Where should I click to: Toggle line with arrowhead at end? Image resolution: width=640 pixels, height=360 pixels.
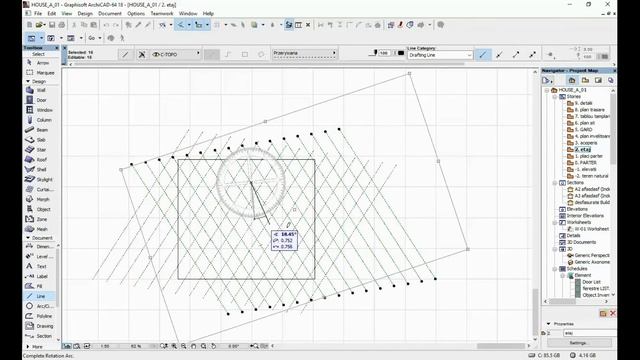click(x=516, y=54)
